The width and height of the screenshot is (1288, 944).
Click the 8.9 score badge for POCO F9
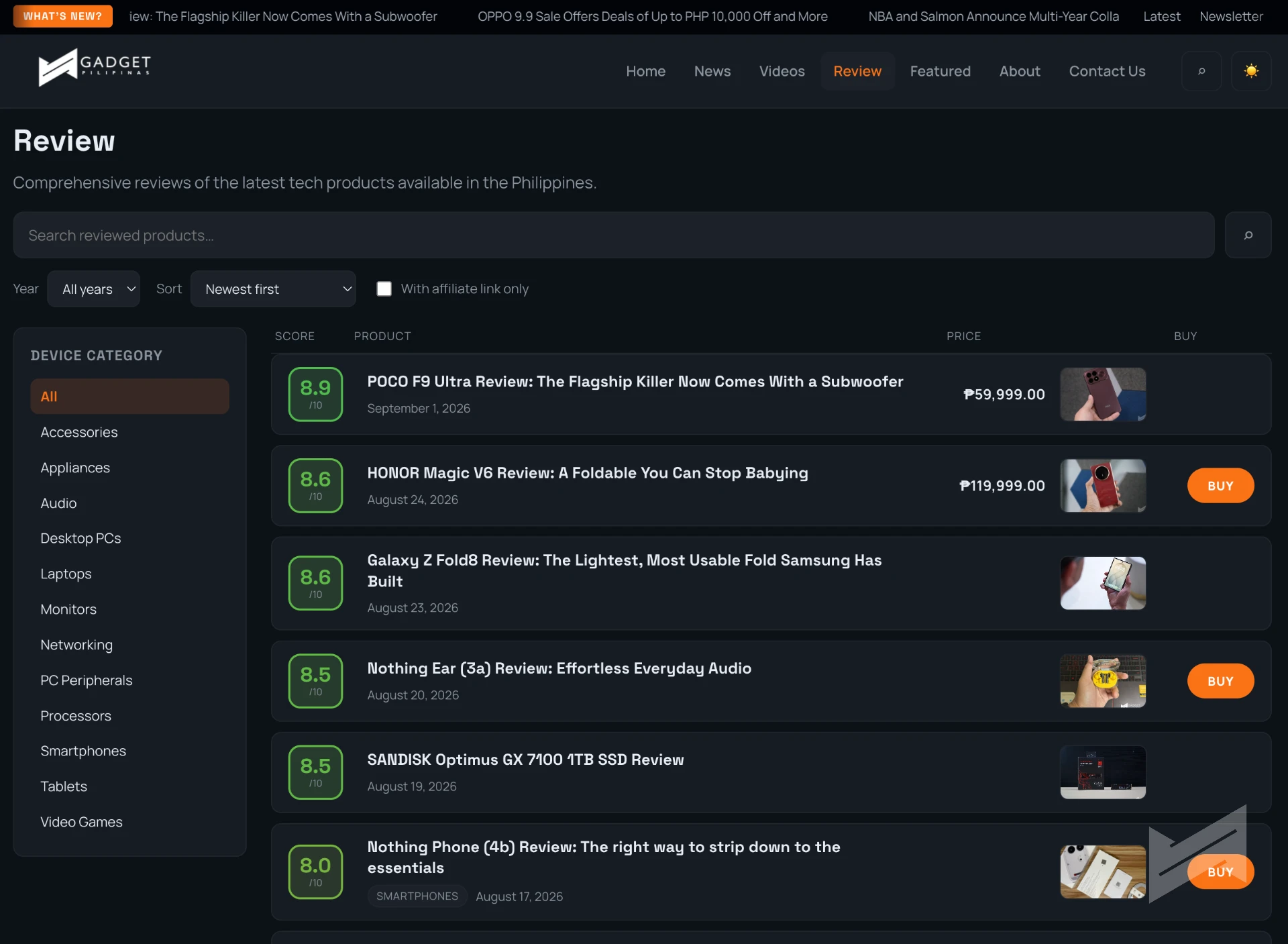tap(315, 395)
